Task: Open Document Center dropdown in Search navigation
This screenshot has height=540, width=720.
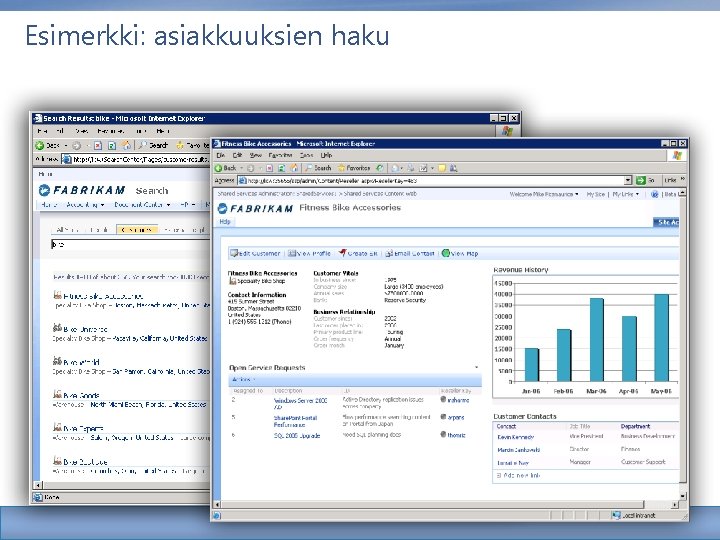Action: 142,204
